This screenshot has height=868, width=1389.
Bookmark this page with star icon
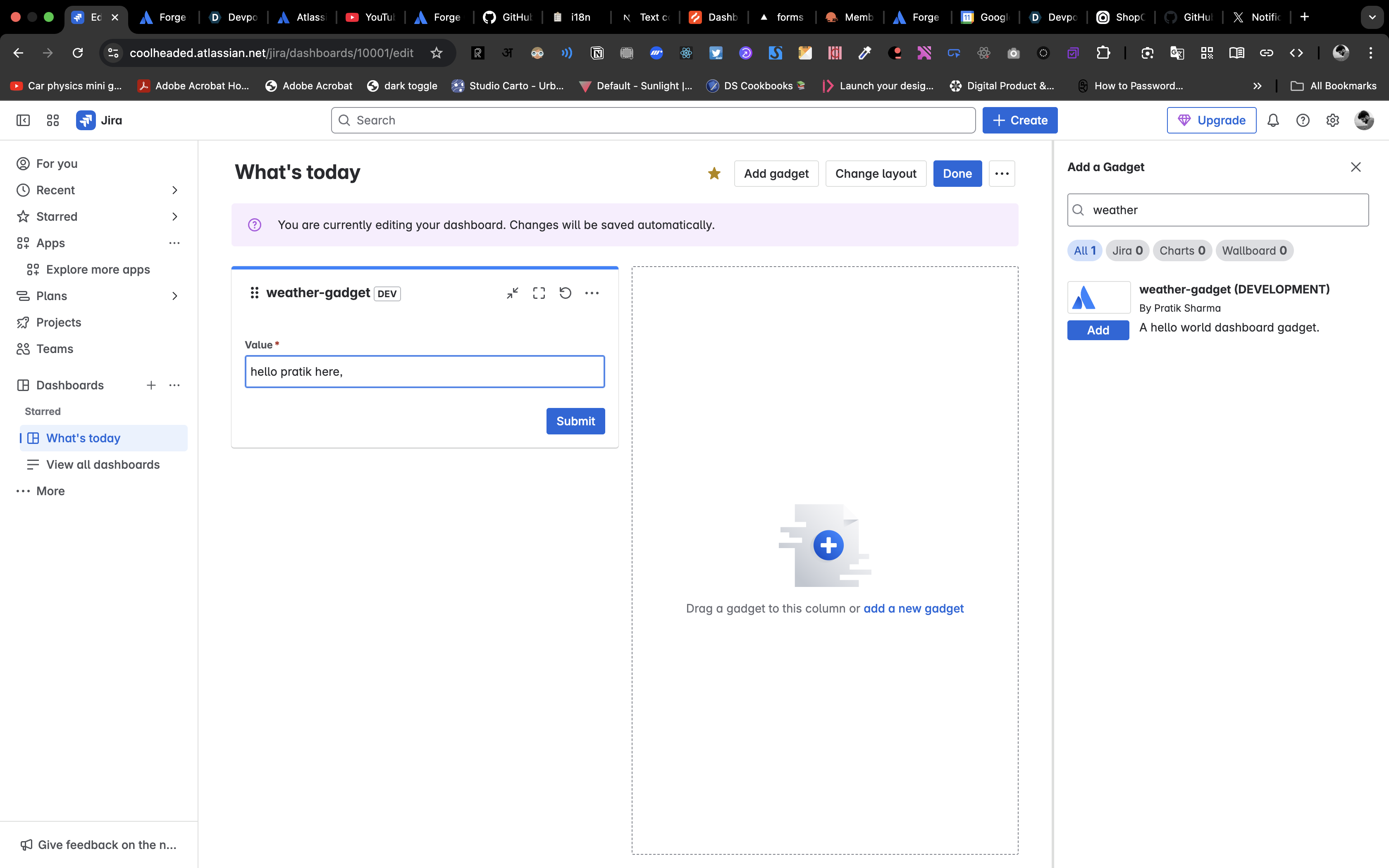[x=436, y=53]
